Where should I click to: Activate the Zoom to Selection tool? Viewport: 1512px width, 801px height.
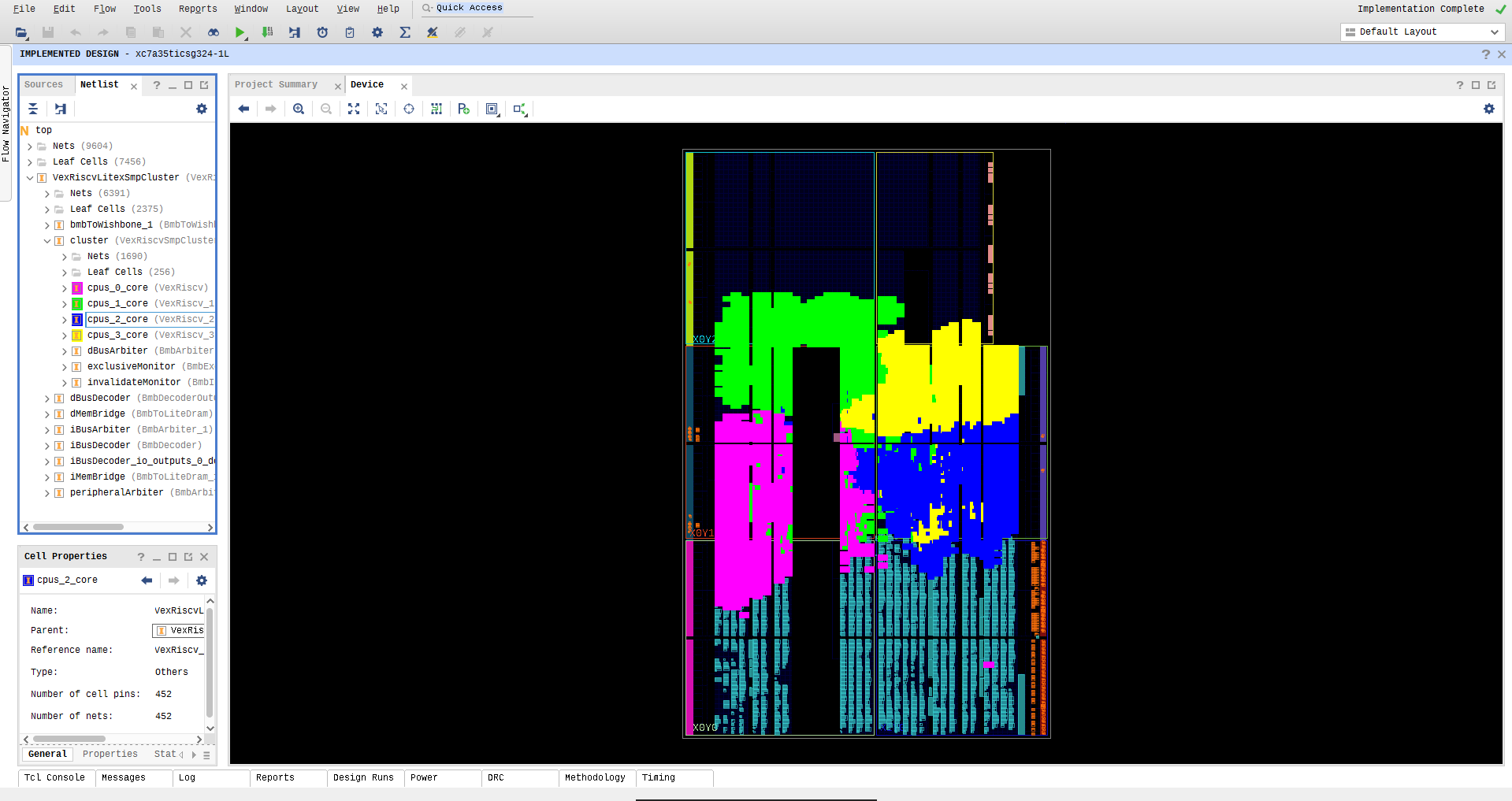click(381, 109)
